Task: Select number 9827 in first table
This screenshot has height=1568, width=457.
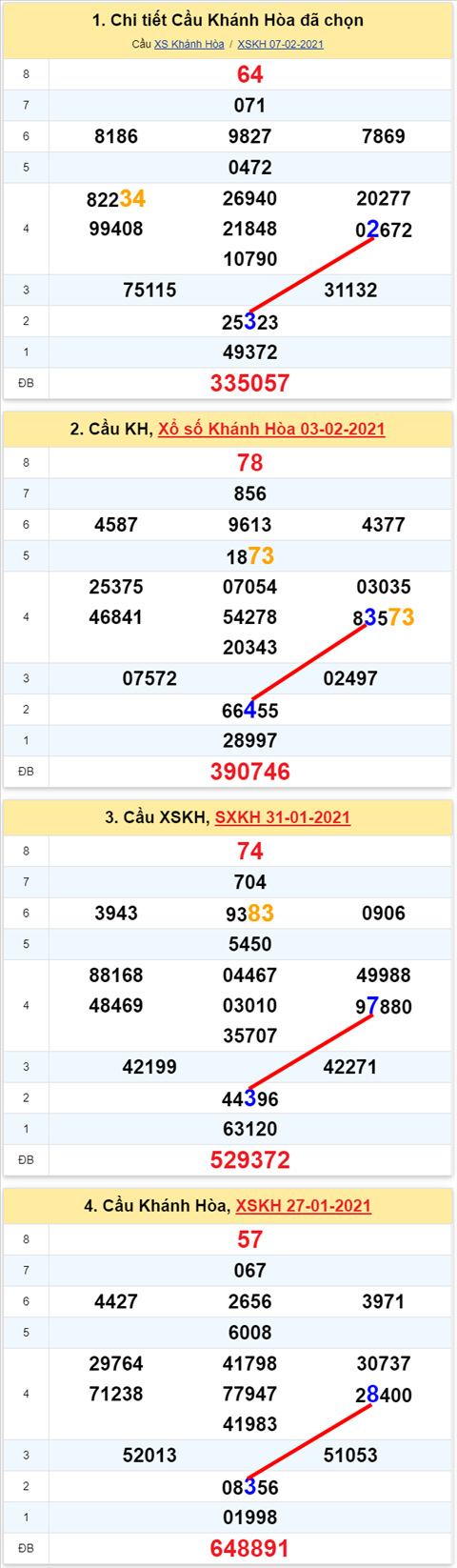Action: click(x=249, y=136)
